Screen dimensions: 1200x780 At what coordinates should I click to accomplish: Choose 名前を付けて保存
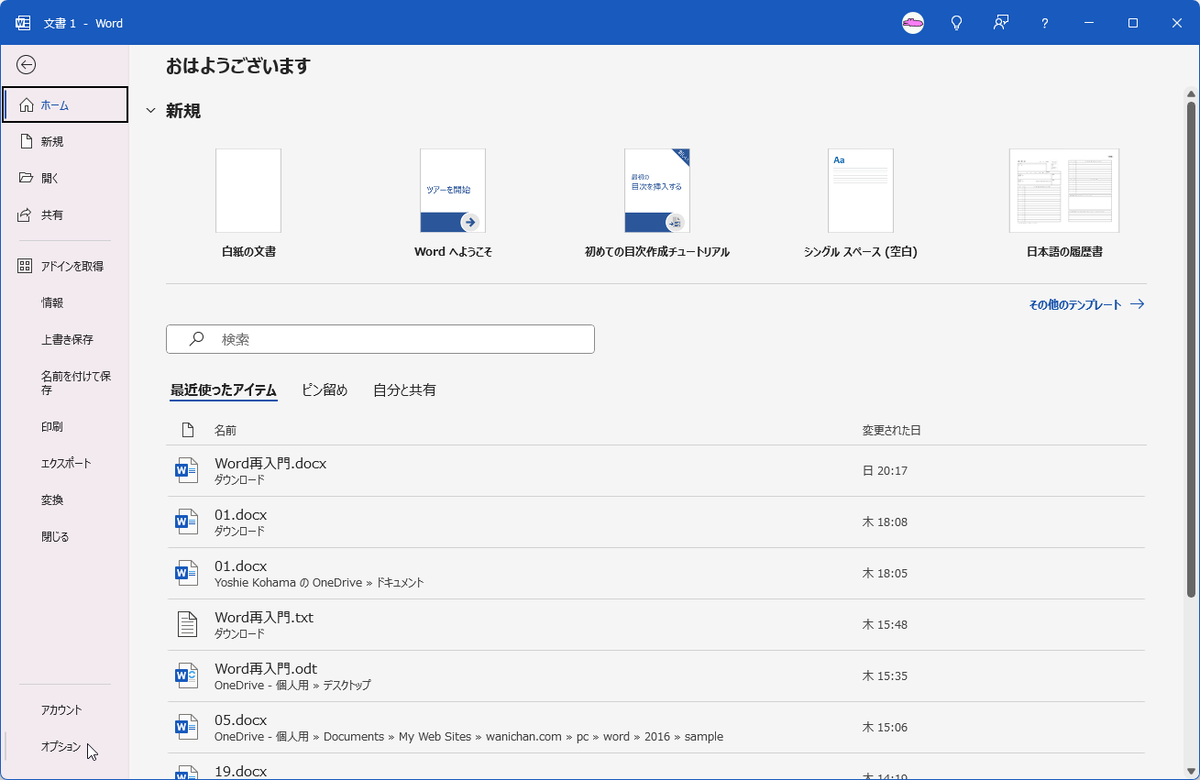click(x=66, y=383)
